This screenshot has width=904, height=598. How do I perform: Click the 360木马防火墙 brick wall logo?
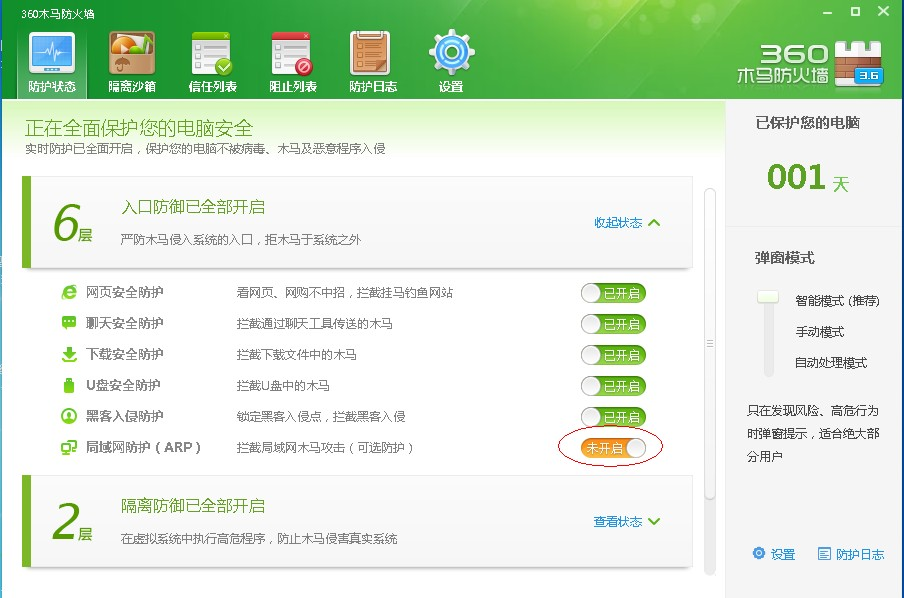858,63
